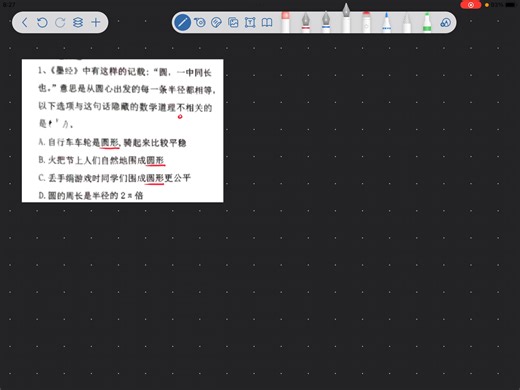Viewport: 520px width, 390px height.
Task: Open the book reference icon
Action: [x=267, y=22]
